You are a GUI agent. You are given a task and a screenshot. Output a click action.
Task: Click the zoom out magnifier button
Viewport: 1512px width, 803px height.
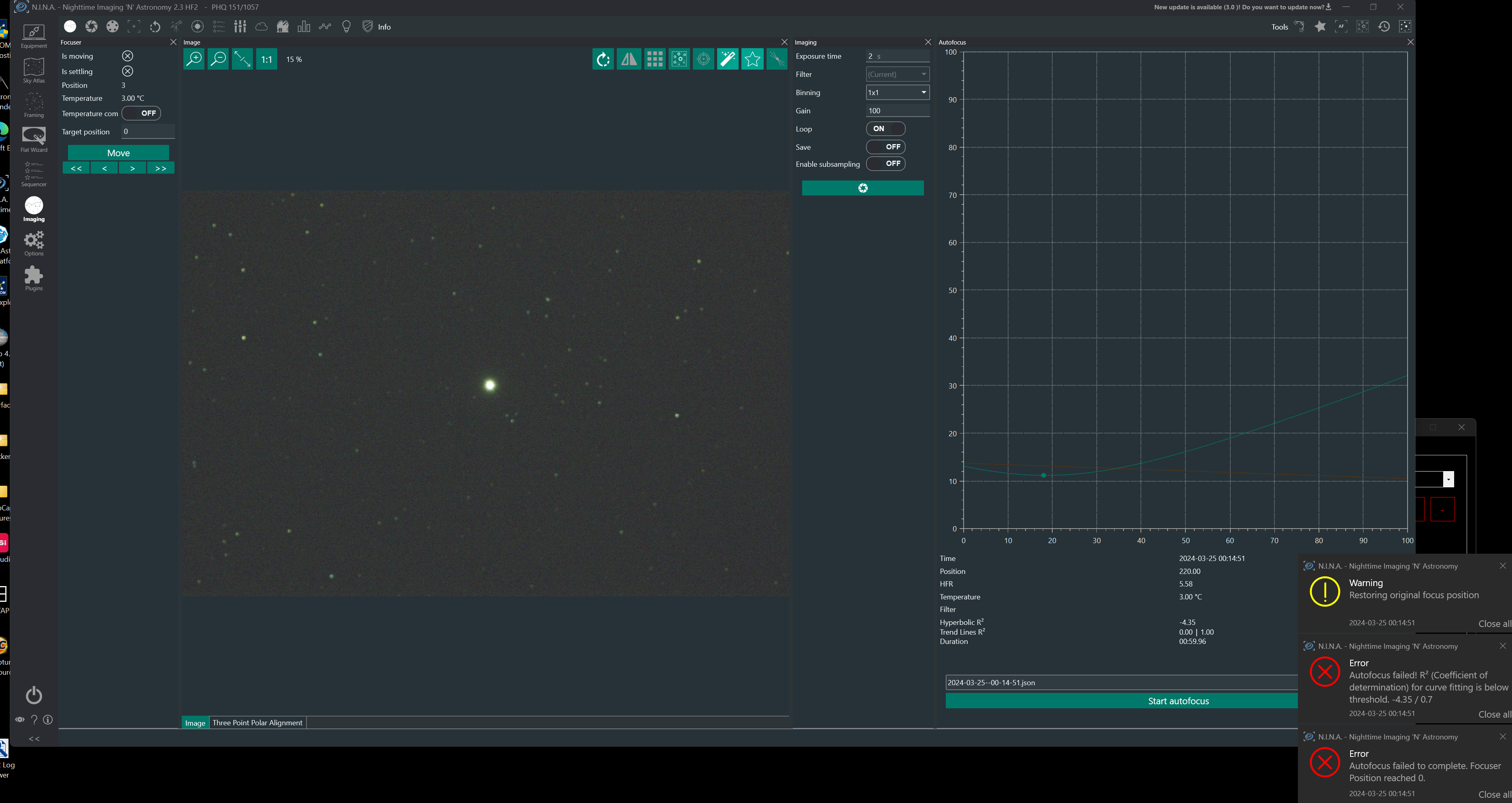tap(218, 59)
